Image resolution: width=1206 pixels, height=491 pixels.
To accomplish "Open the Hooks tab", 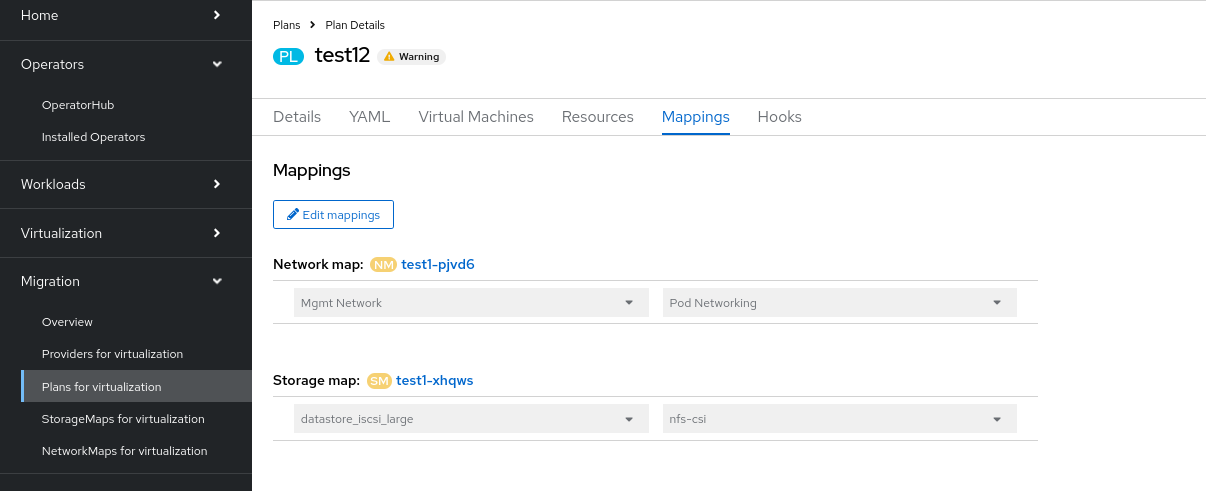I will (779, 117).
